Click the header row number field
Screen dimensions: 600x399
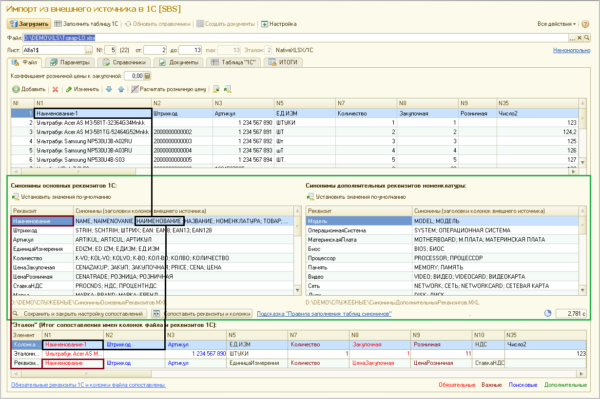tap(110, 50)
